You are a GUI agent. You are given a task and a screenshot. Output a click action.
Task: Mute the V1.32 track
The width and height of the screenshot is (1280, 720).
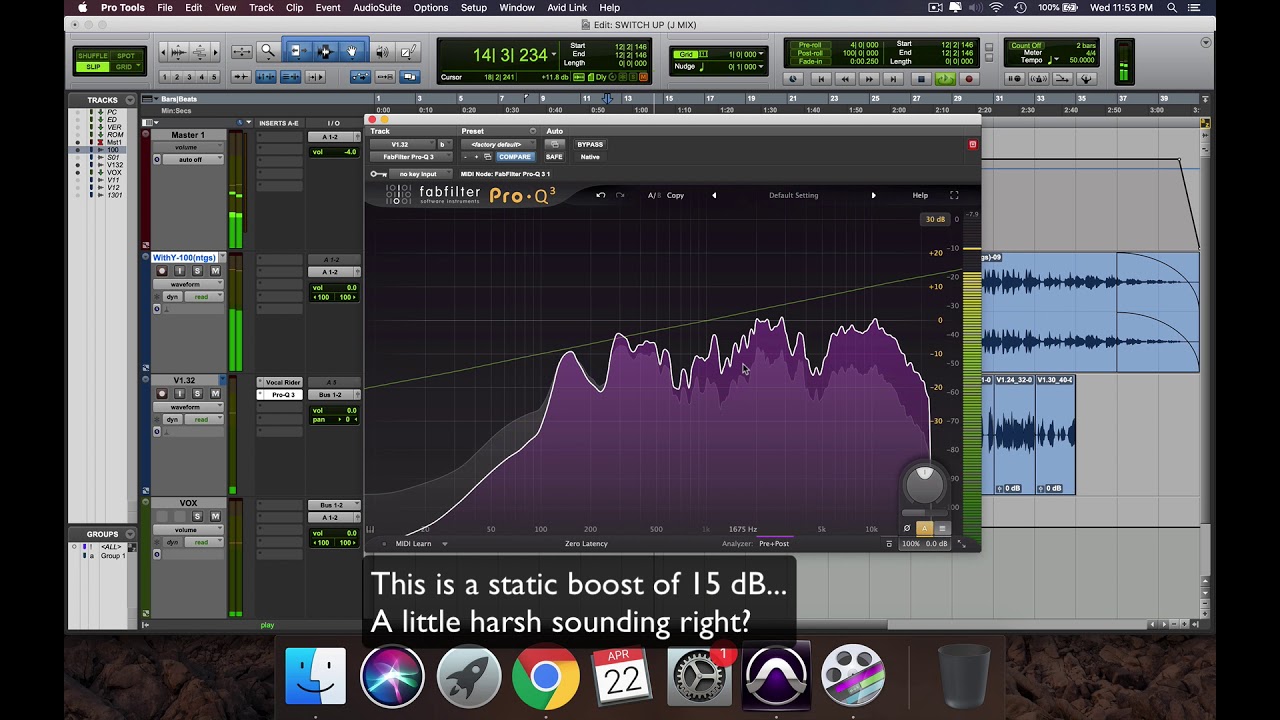click(215, 394)
